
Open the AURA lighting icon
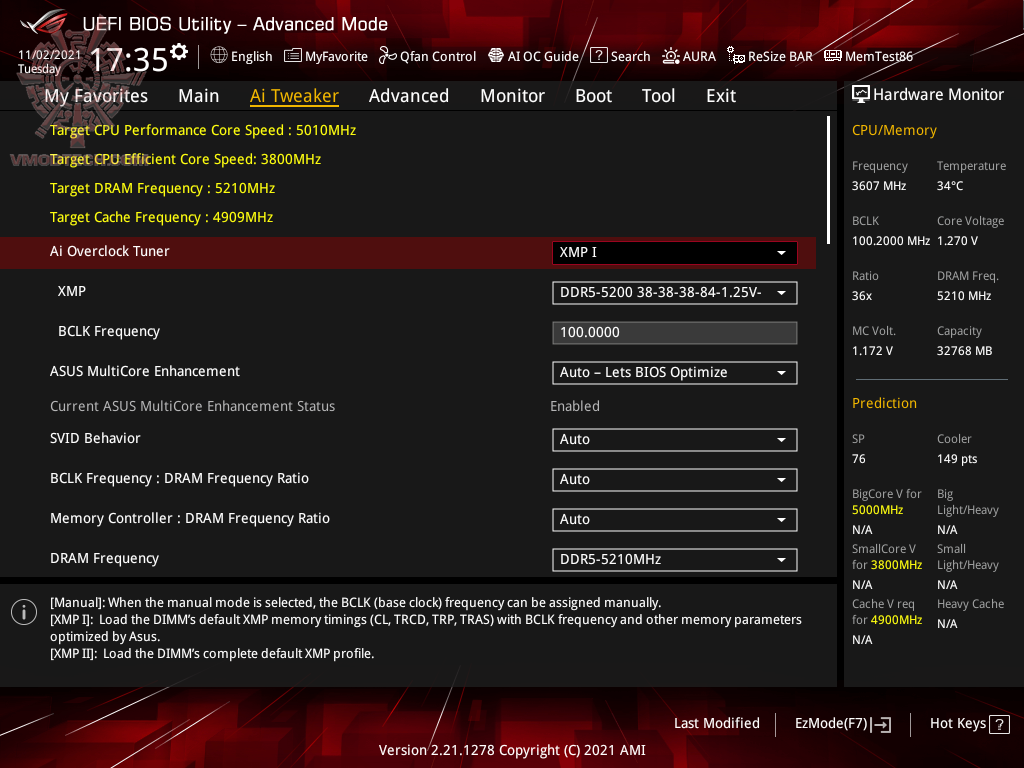(671, 56)
